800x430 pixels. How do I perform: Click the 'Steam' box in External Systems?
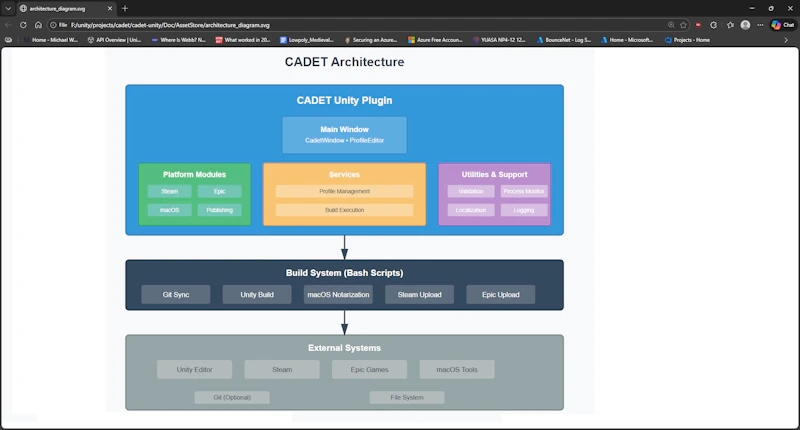pos(282,369)
